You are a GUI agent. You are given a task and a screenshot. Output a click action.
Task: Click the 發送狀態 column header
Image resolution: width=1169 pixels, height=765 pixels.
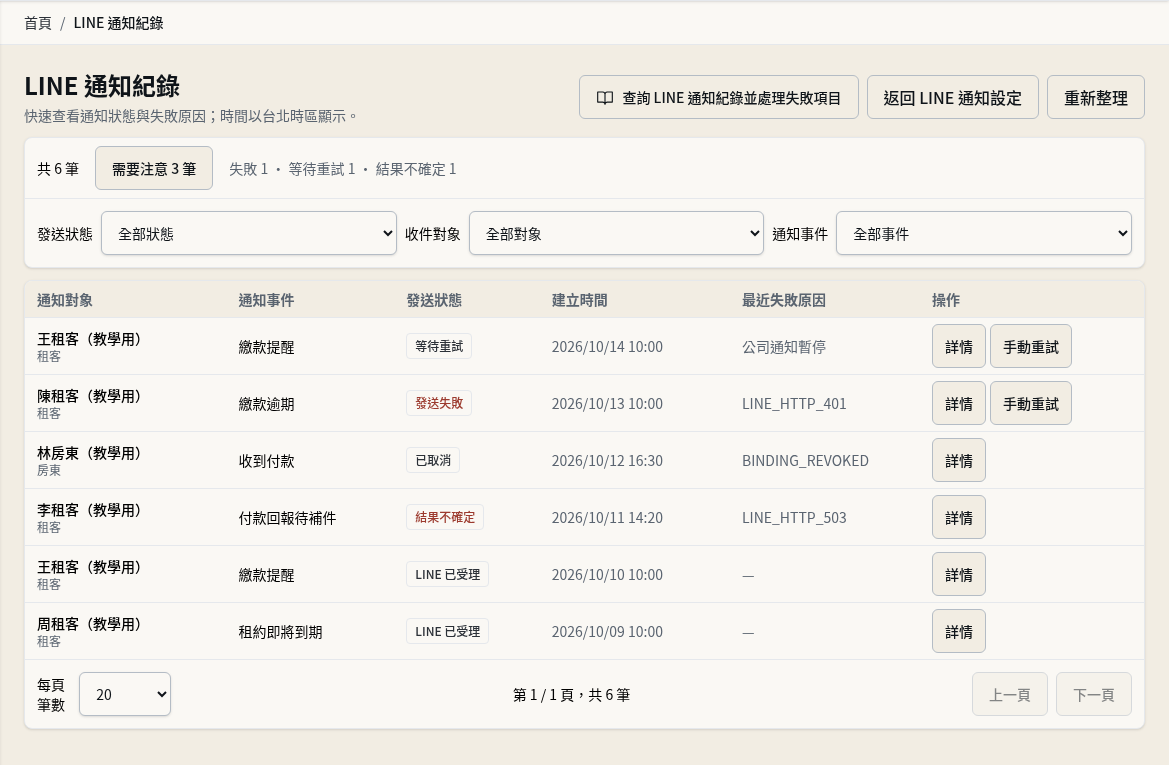tap(434, 300)
